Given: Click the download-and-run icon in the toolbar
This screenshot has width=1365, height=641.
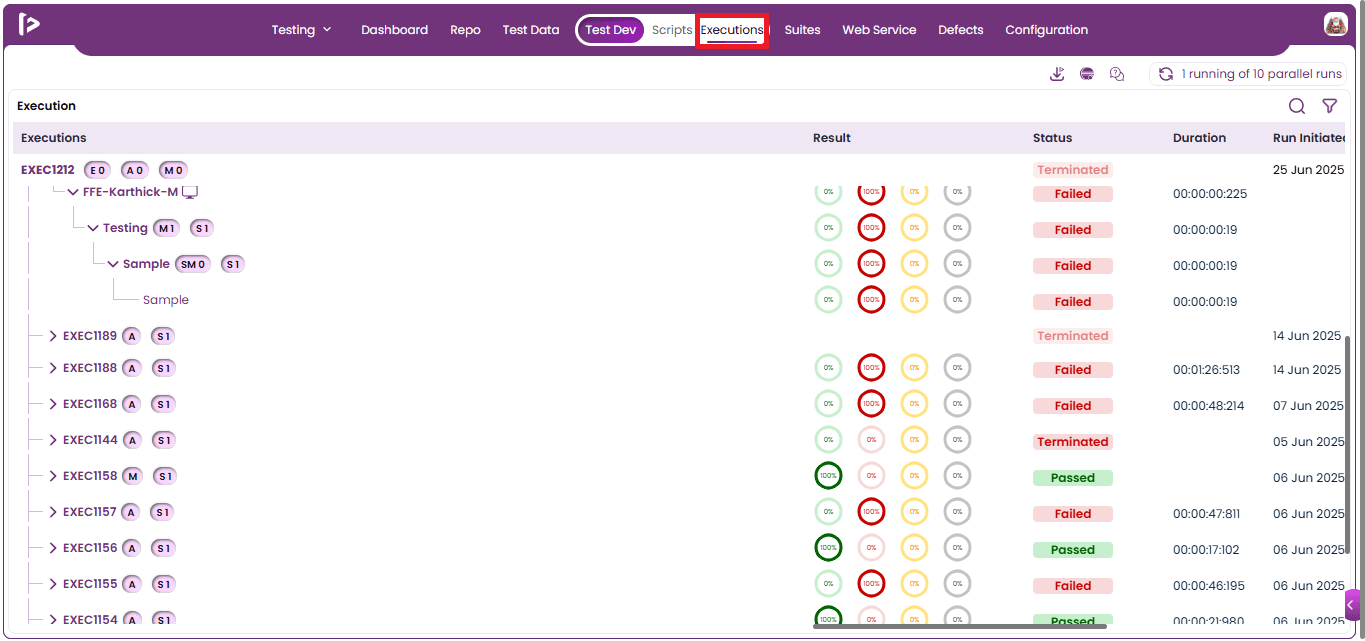Looking at the screenshot, I should (1057, 74).
